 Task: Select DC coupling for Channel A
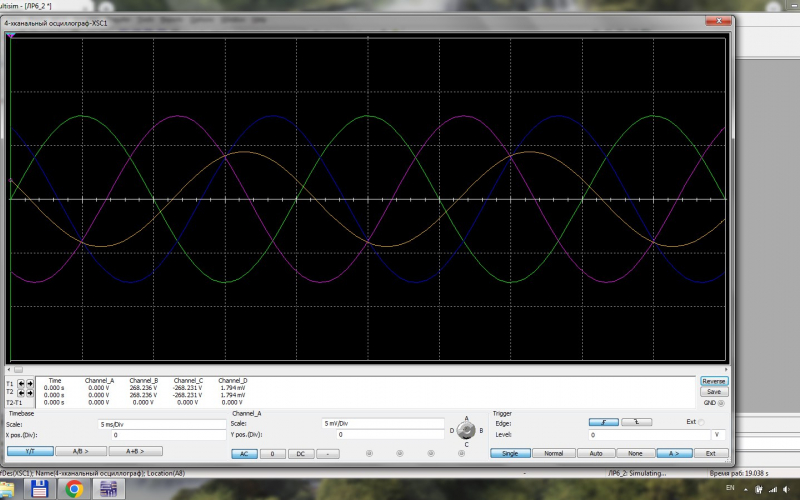(x=301, y=454)
